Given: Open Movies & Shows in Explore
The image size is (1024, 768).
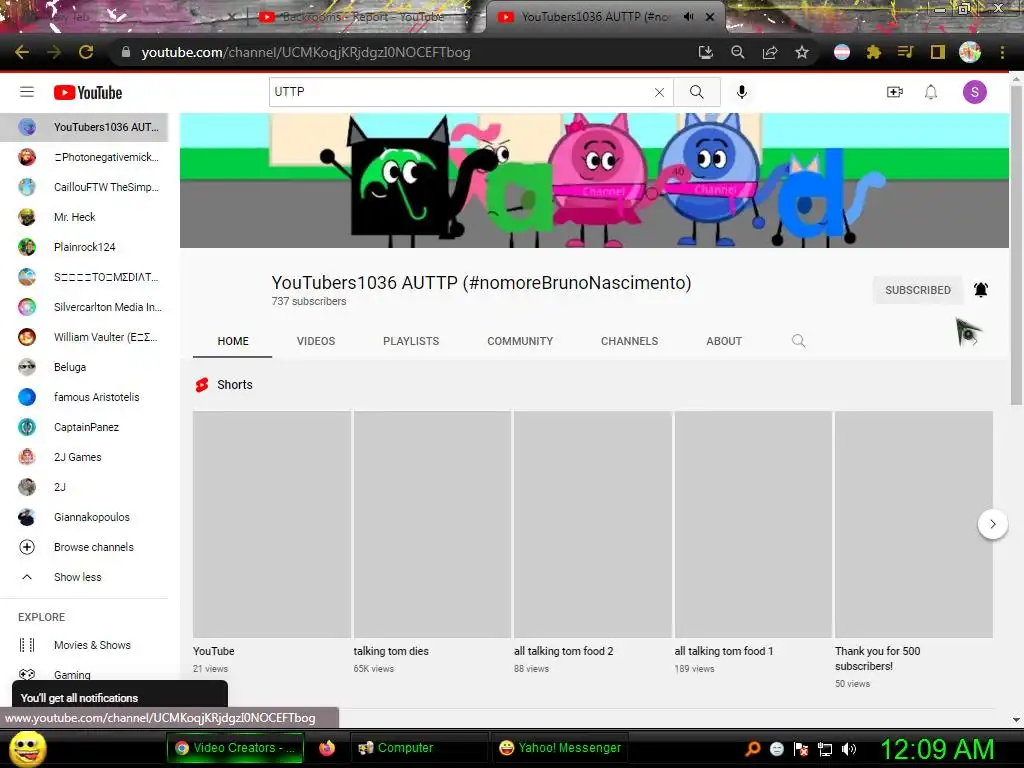Looking at the screenshot, I should pyautogui.click(x=84, y=645).
